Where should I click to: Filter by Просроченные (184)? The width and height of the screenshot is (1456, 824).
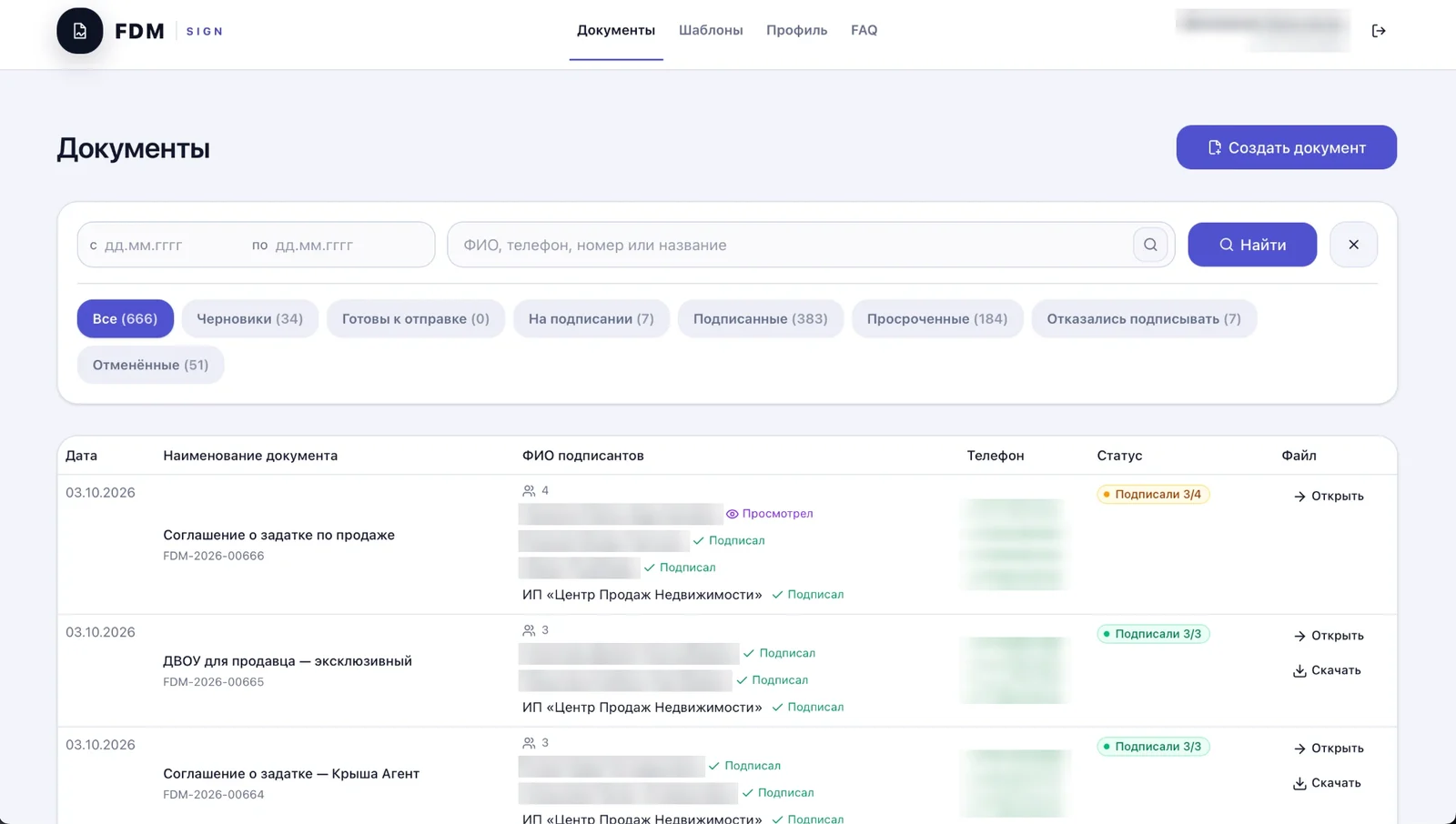click(936, 319)
